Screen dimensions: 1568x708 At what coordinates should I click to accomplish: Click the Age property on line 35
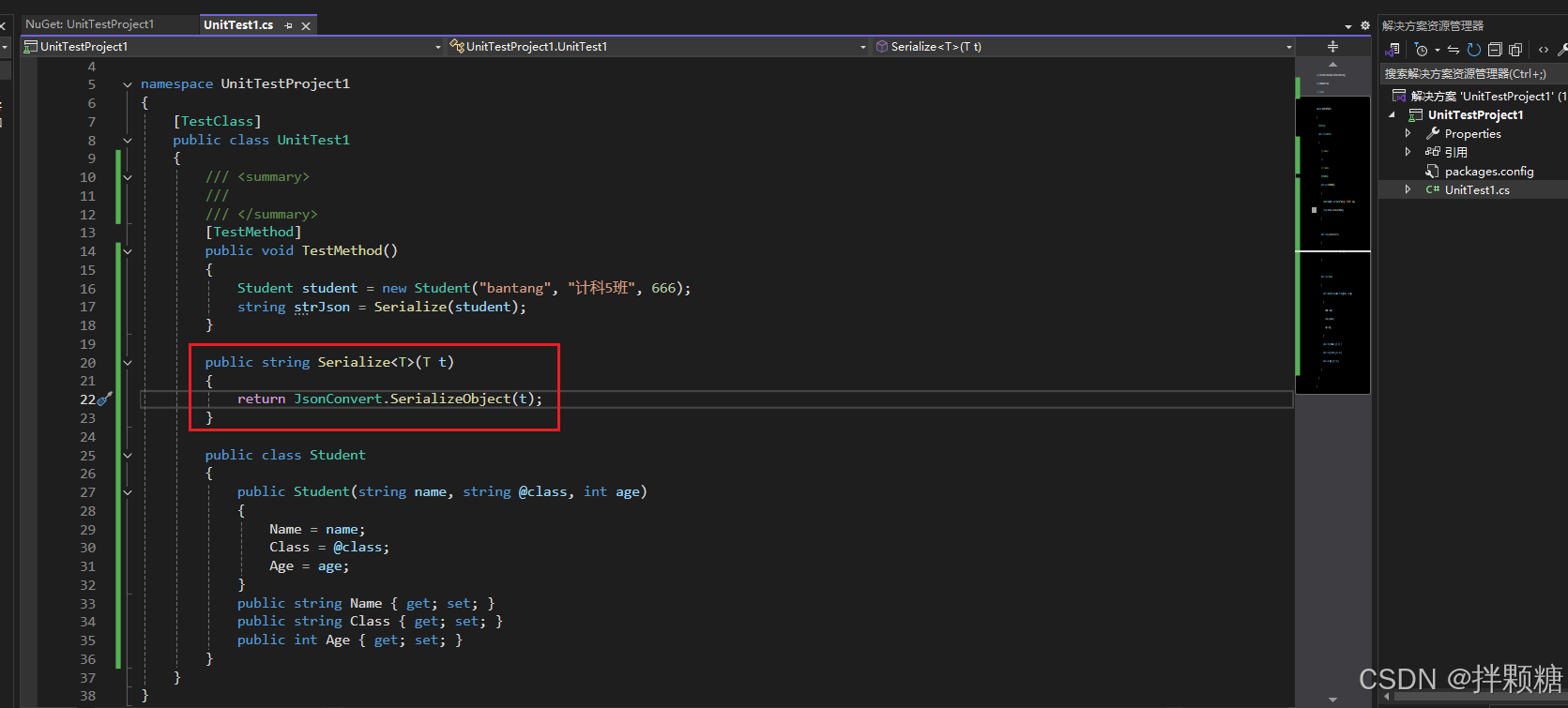tap(338, 640)
